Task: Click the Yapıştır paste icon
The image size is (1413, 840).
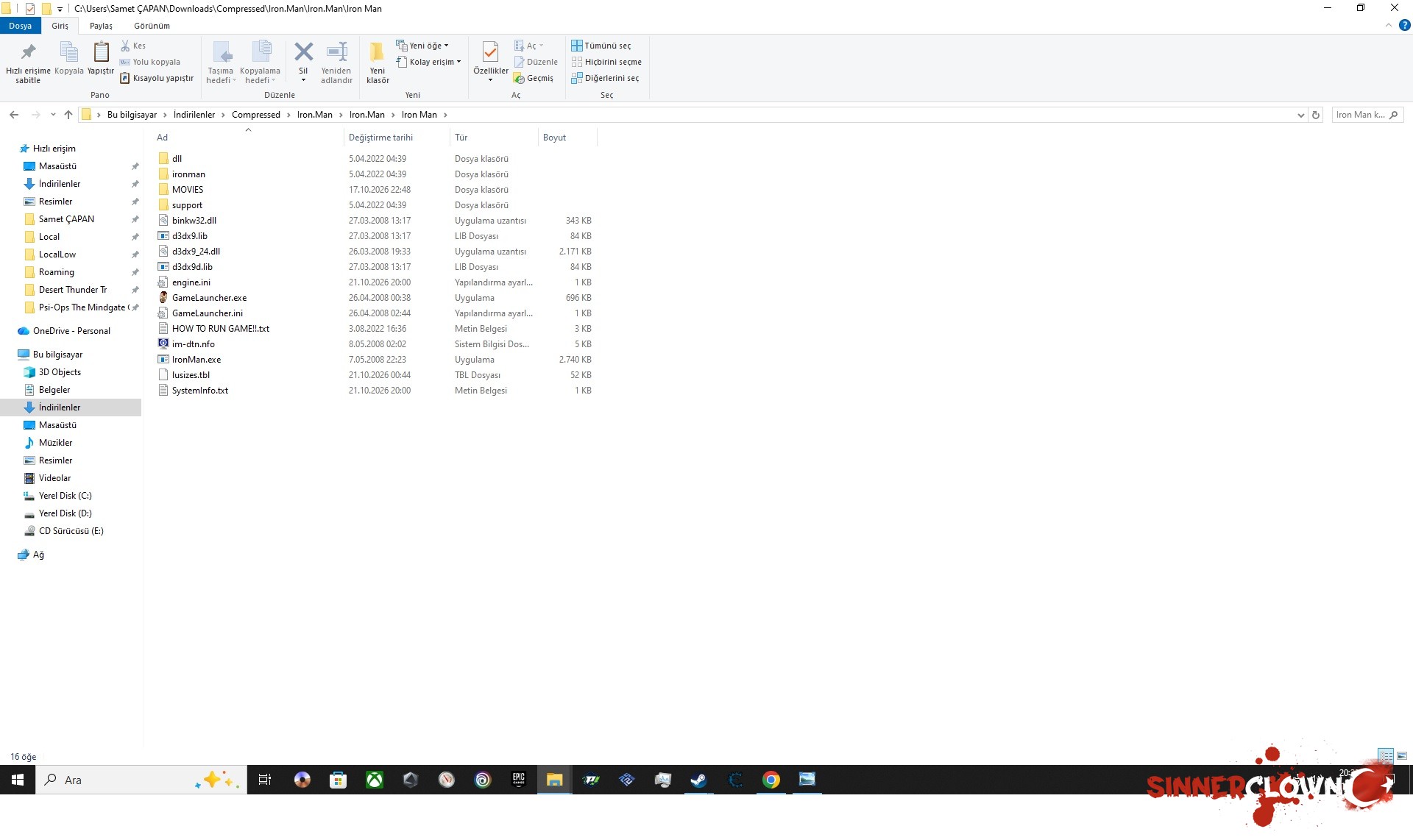Action: 101,53
